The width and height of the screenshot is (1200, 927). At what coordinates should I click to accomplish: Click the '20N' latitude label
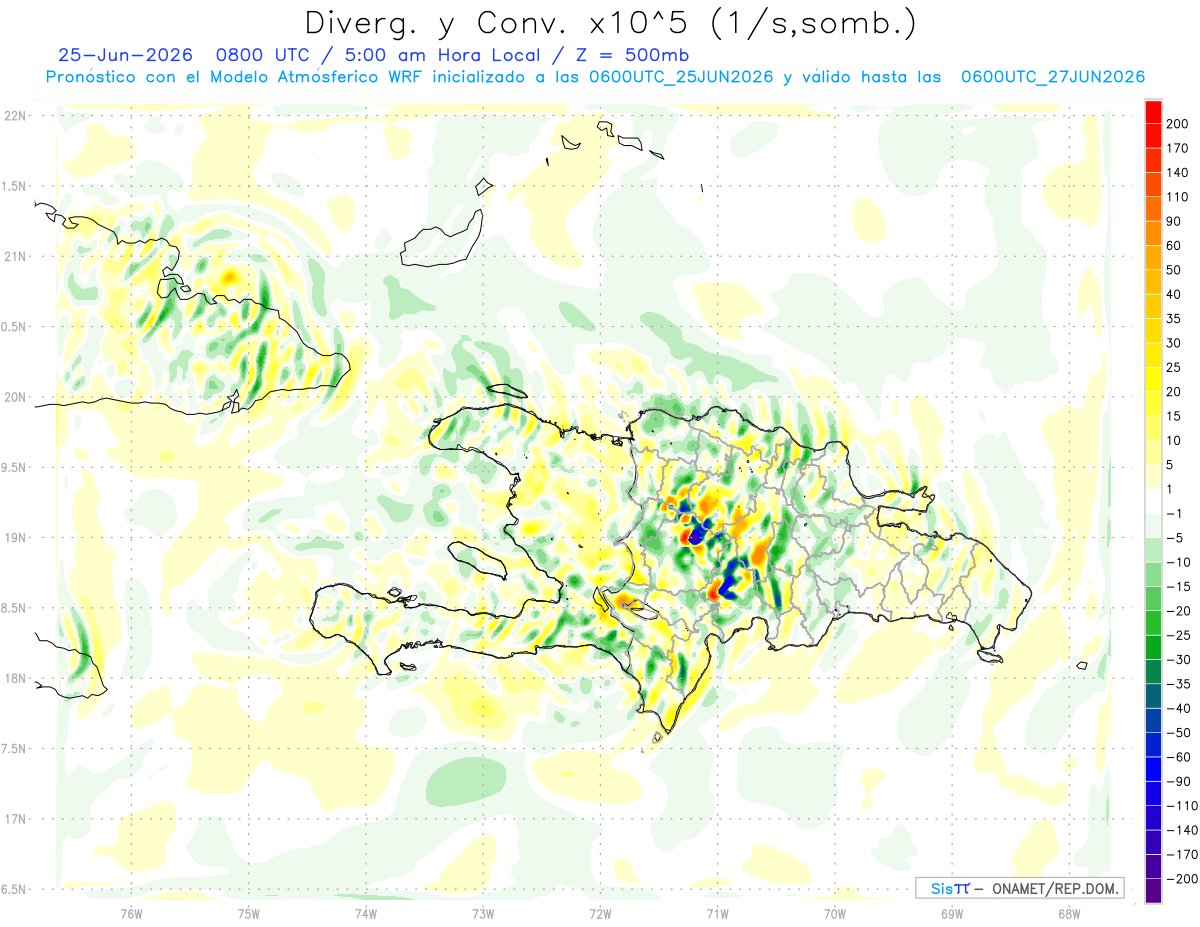tap(14, 397)
